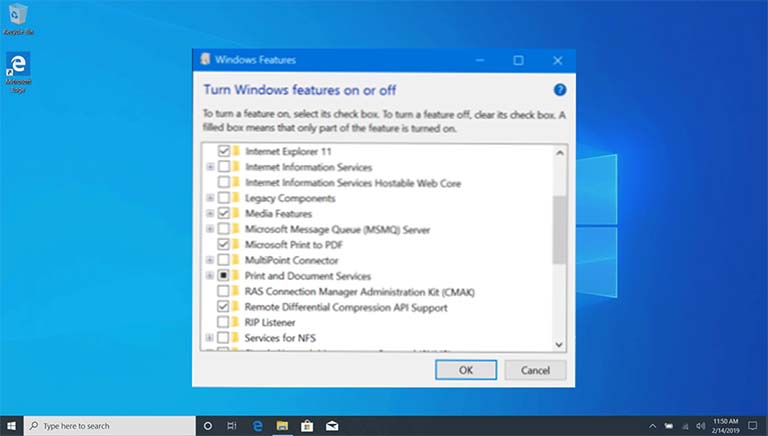Select 'Remote Differential Compression API Support' label
Viewport: 768px width, 436px height.
[346, 307]
